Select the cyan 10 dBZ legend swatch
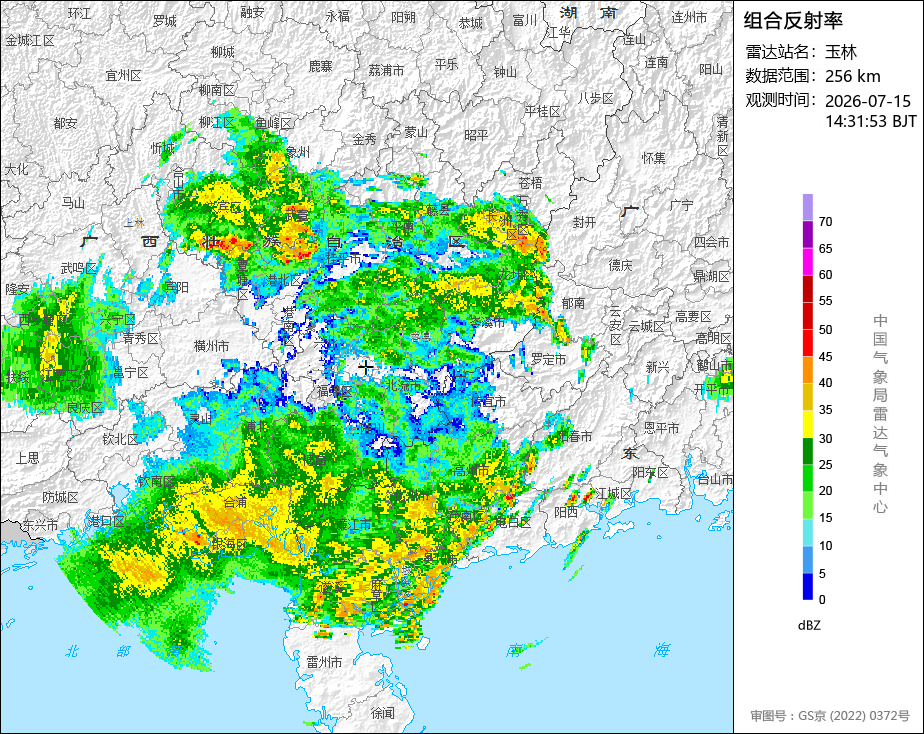924x734 pixels. point(808,532)
